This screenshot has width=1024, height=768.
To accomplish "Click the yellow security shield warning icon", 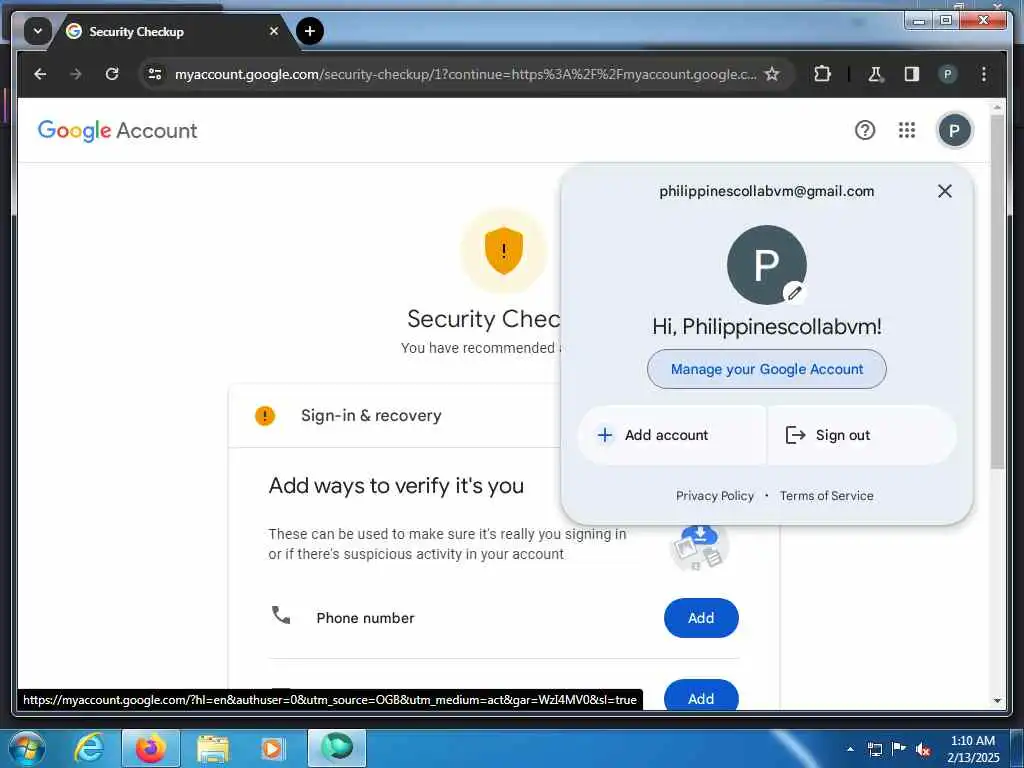I will tap(504, 251).
